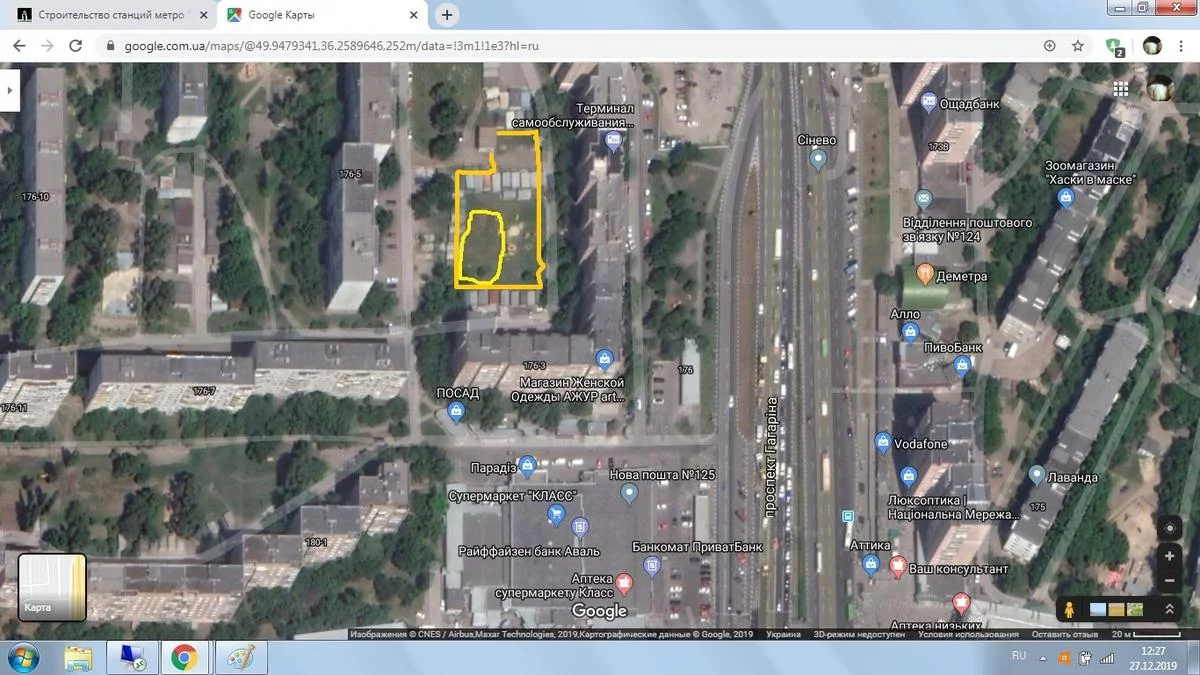Click the Деметра restaurant pin
1200x675 pixels.
[925, 275]
